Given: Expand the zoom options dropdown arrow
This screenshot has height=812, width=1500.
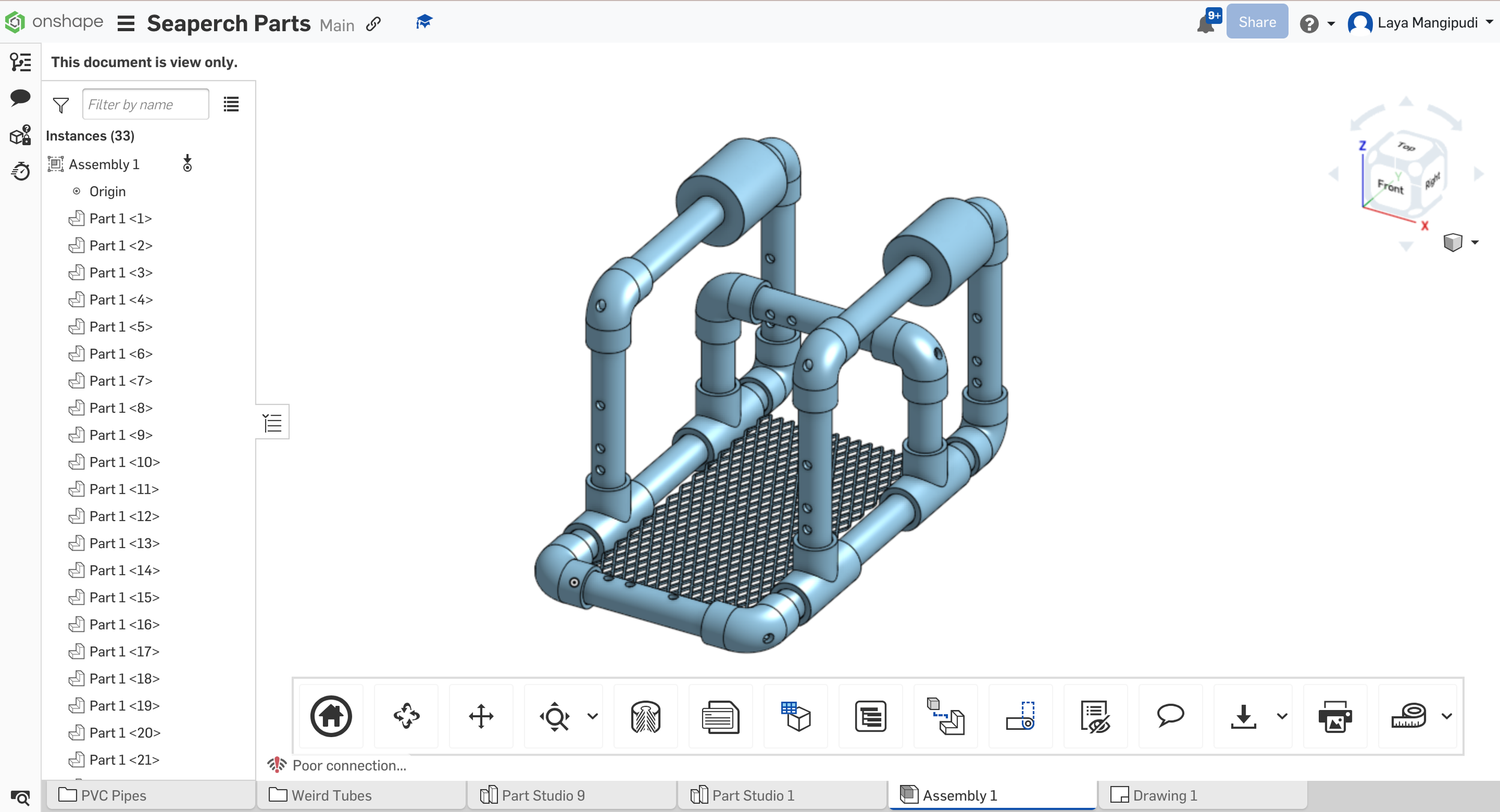Looking at the screenshot, I should pyautogui.click(x=593, y=716).
